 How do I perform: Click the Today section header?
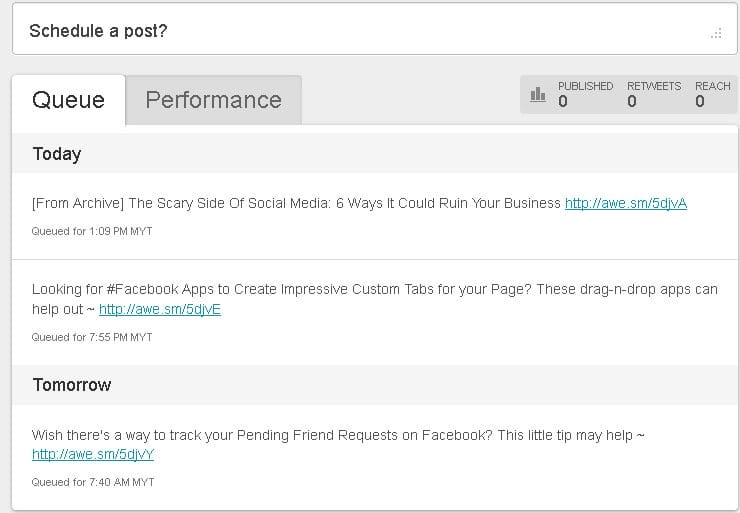(x=57, y=154)
